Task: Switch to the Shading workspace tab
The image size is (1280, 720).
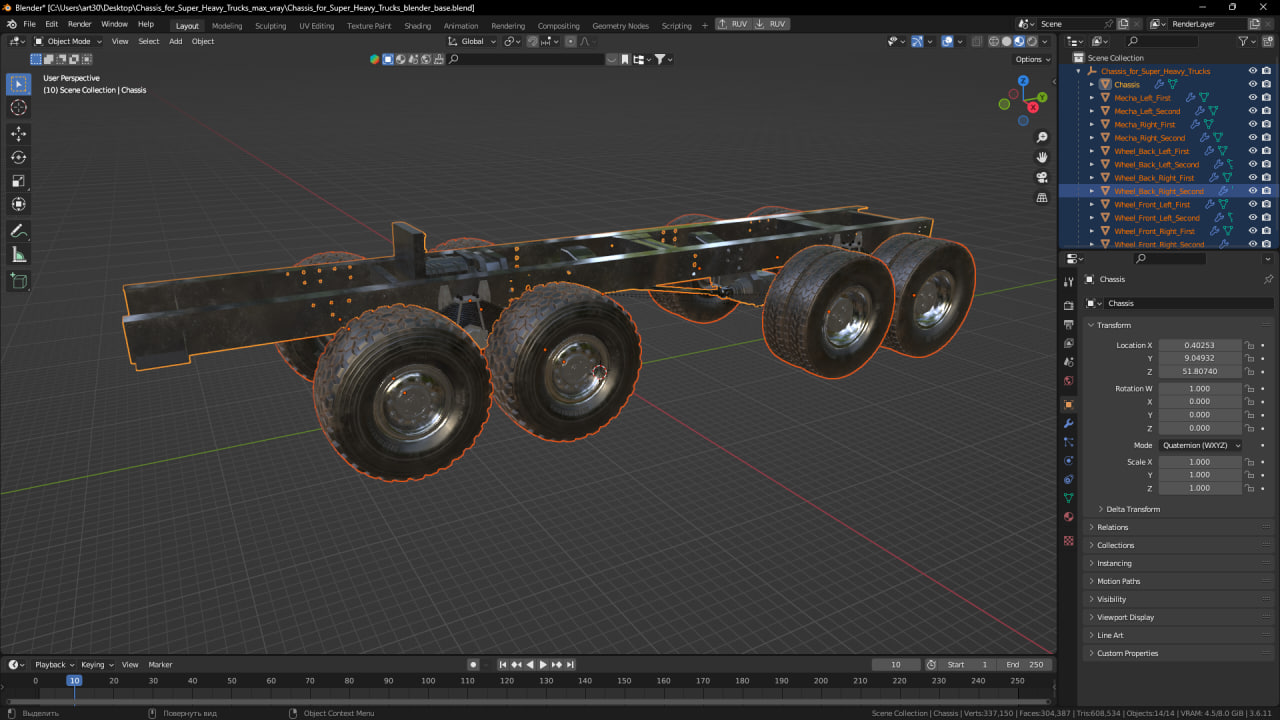Action: click(x=417, y=25)
